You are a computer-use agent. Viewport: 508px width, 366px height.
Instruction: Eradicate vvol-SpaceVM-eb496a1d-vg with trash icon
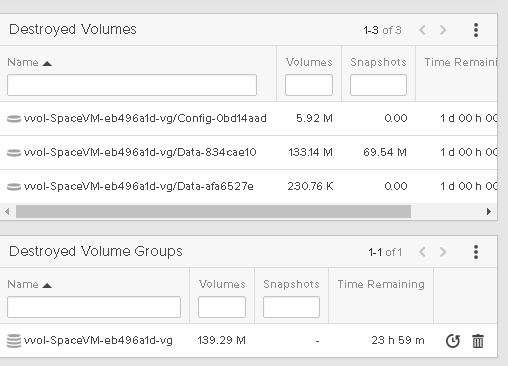point(478,341)
